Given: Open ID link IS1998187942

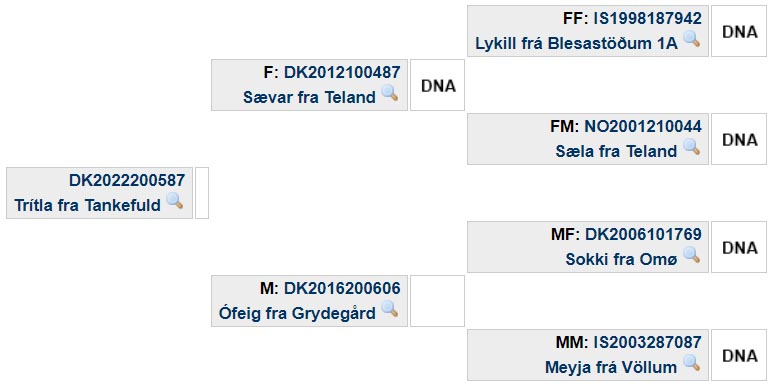Looking at the screenshot, I should tap(647, 18).
